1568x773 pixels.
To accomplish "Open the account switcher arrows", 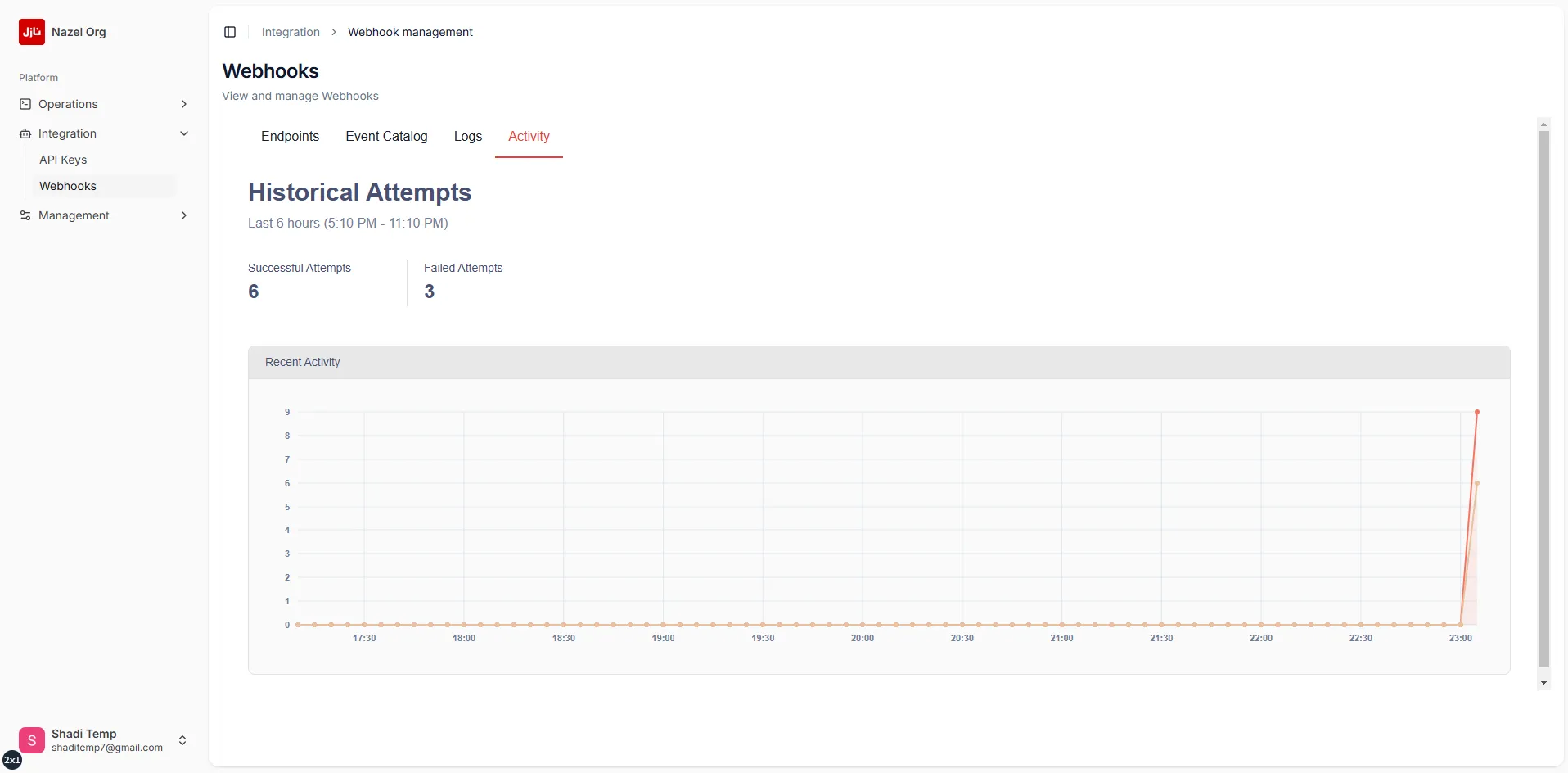I will [x=182, y=739].
